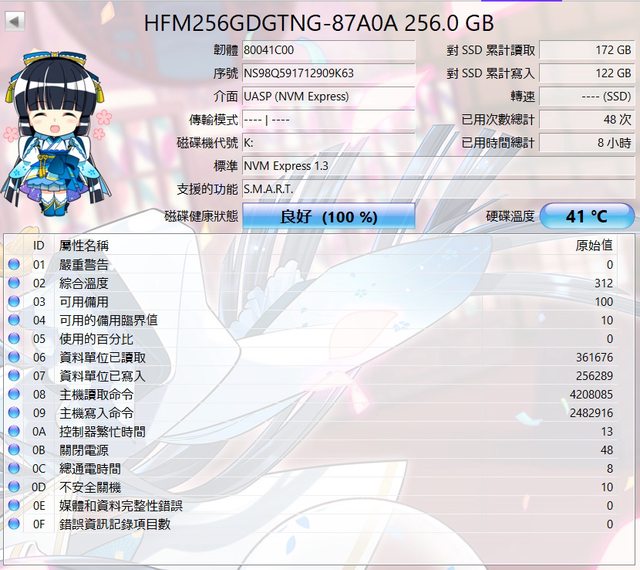Click the status dot for 資料單位已讀取
This screenshot has width=640, height=570.
point(14,357)
